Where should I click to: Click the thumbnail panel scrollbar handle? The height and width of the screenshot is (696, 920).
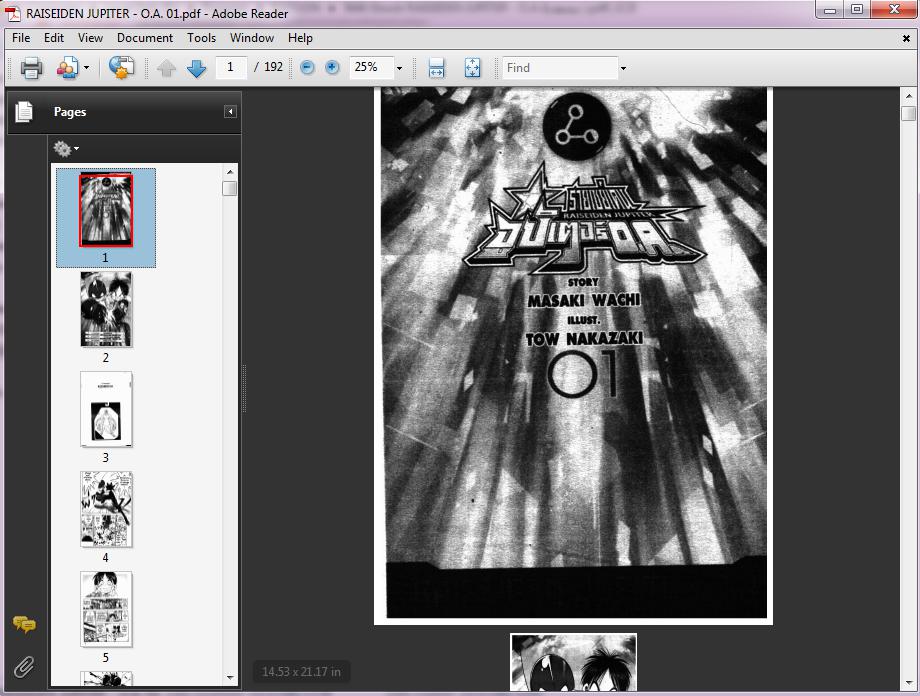pyautogui.click(x=230, y=188)
